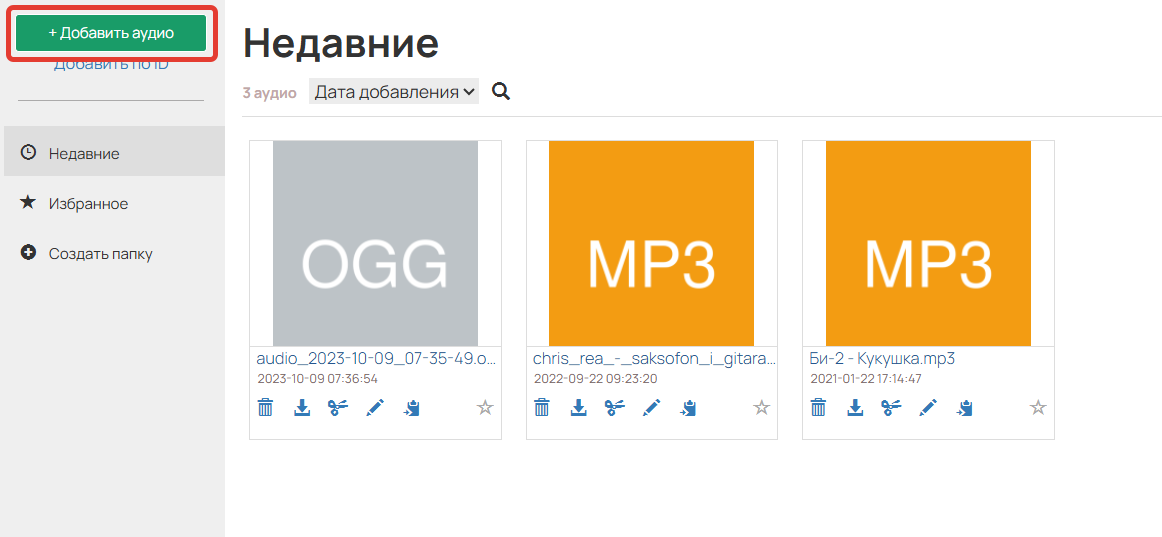Favorite Би-2 Кукушка.mp3 with star
The image size is (1162, 537).
(x=1039, y=407)
